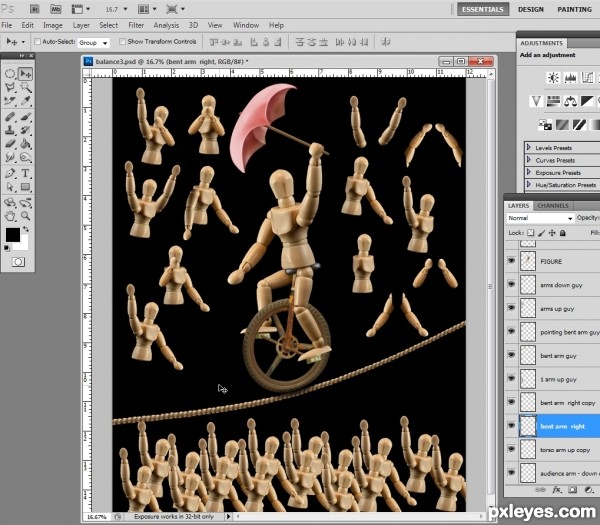Open the layer style fx button
This screenshot has width=600, height=525.
[556, 490]
